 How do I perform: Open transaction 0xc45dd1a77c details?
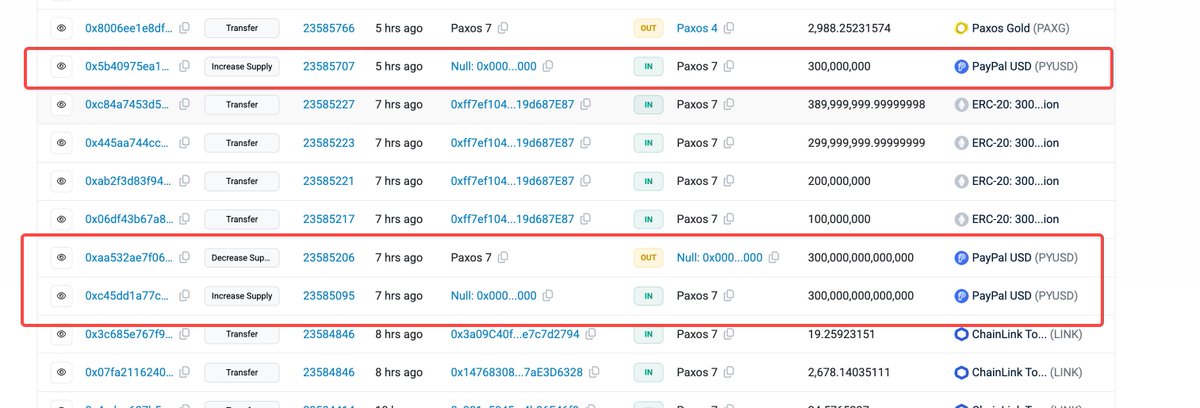pos(129,296)
